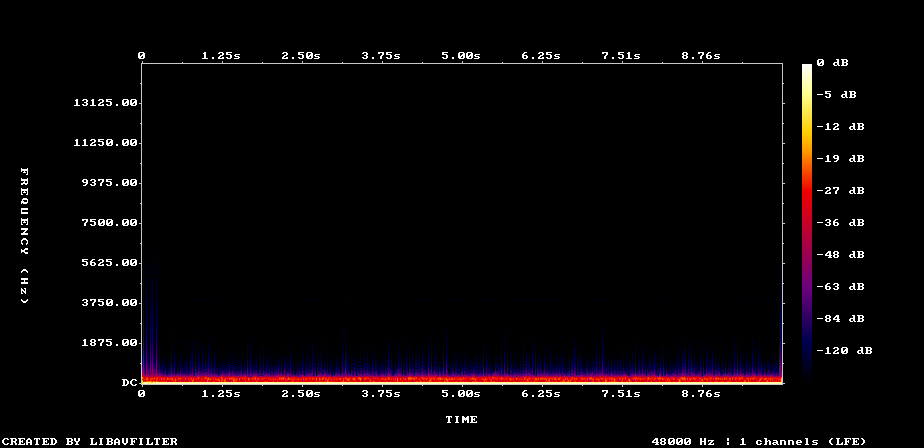This screenshot has height=448, width=924.
Task: Click the bottom 5.00s time label
Action: click(x=461, y=394)
